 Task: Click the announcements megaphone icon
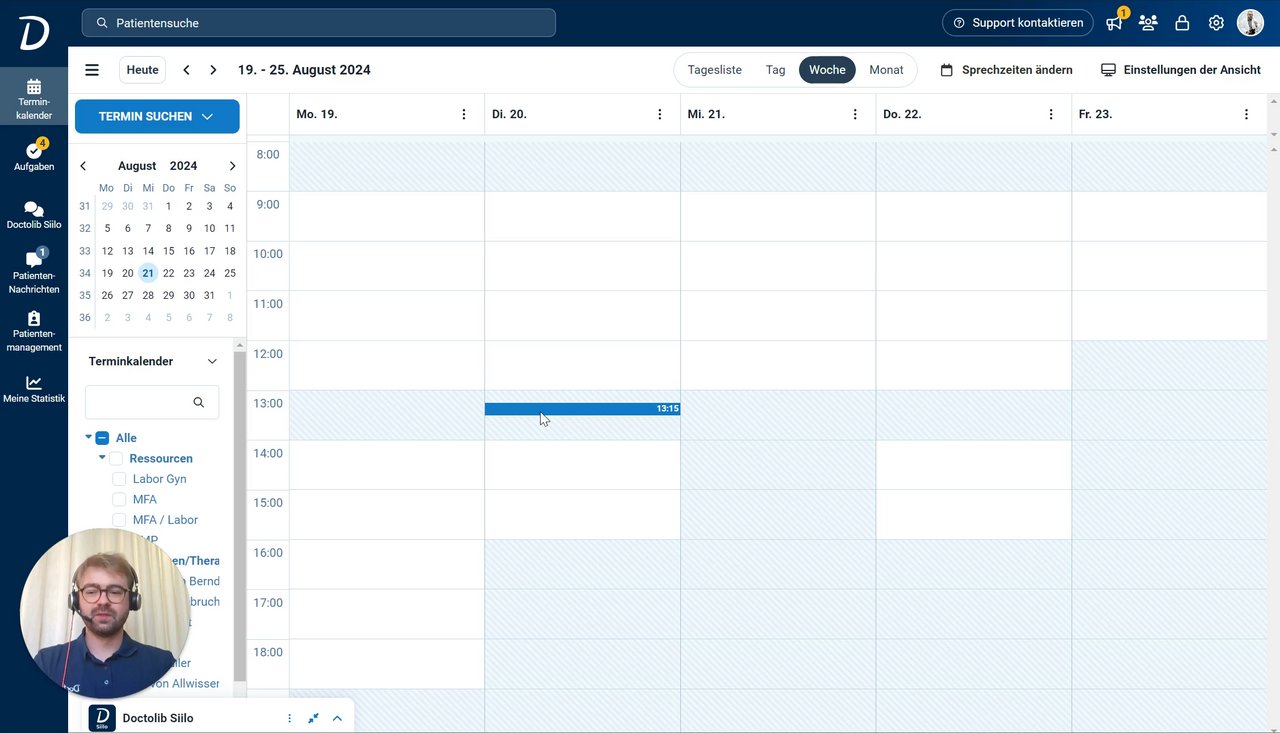(1114, 23)
